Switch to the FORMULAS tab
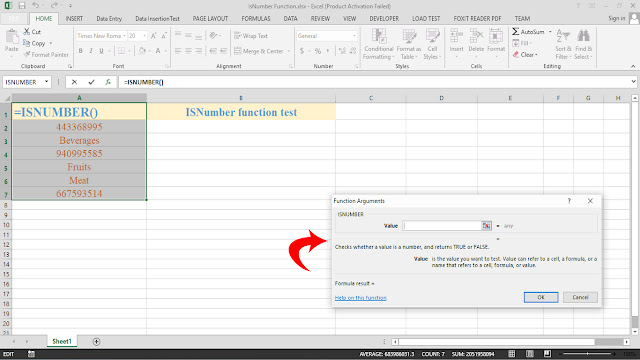The width and height of the screenshot is (640, 360). pyautogui.click(x=256, y=18)
